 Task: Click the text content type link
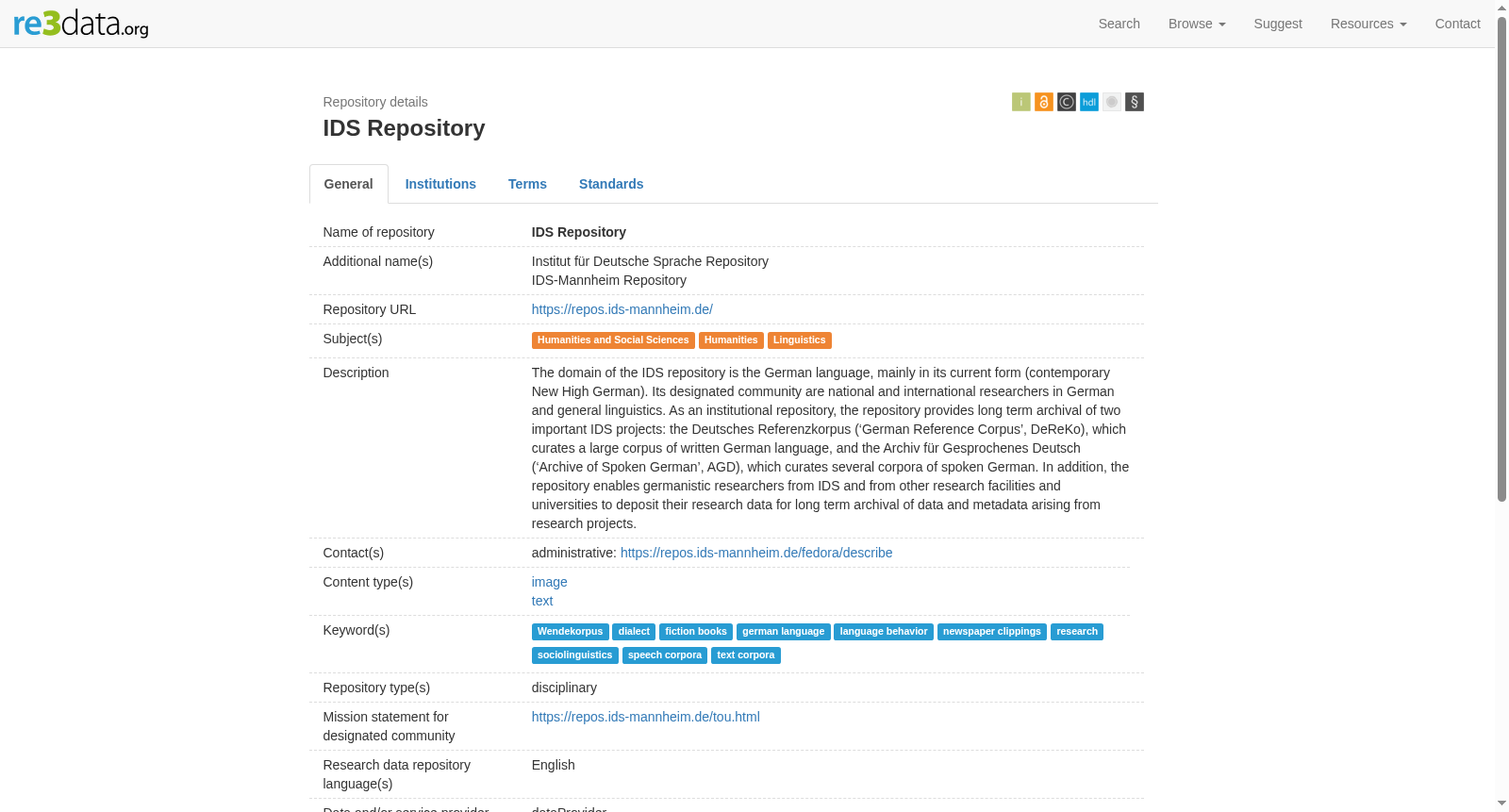[542, 601]
